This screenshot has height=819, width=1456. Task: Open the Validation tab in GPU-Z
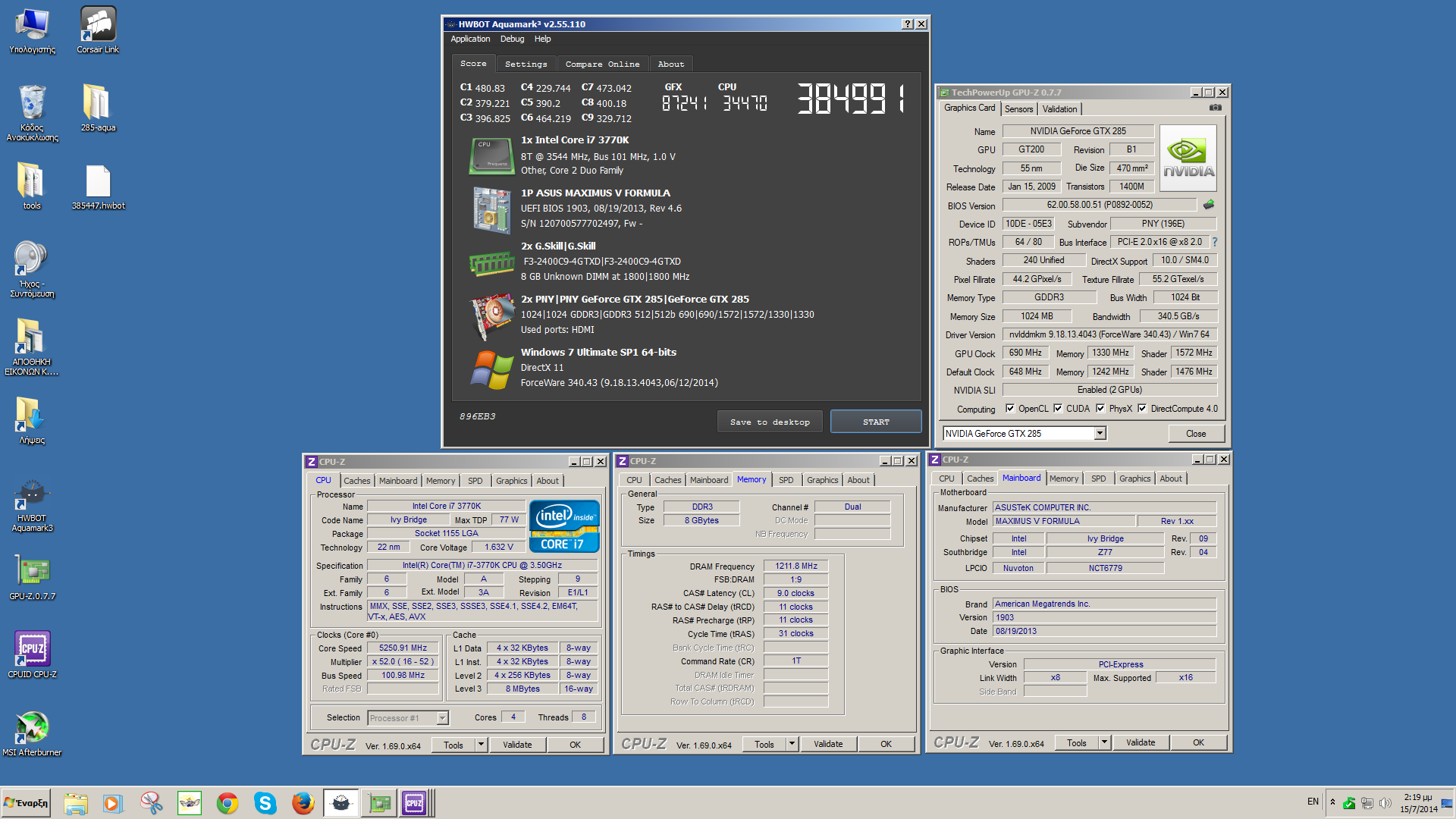[x=1059, y=109]
